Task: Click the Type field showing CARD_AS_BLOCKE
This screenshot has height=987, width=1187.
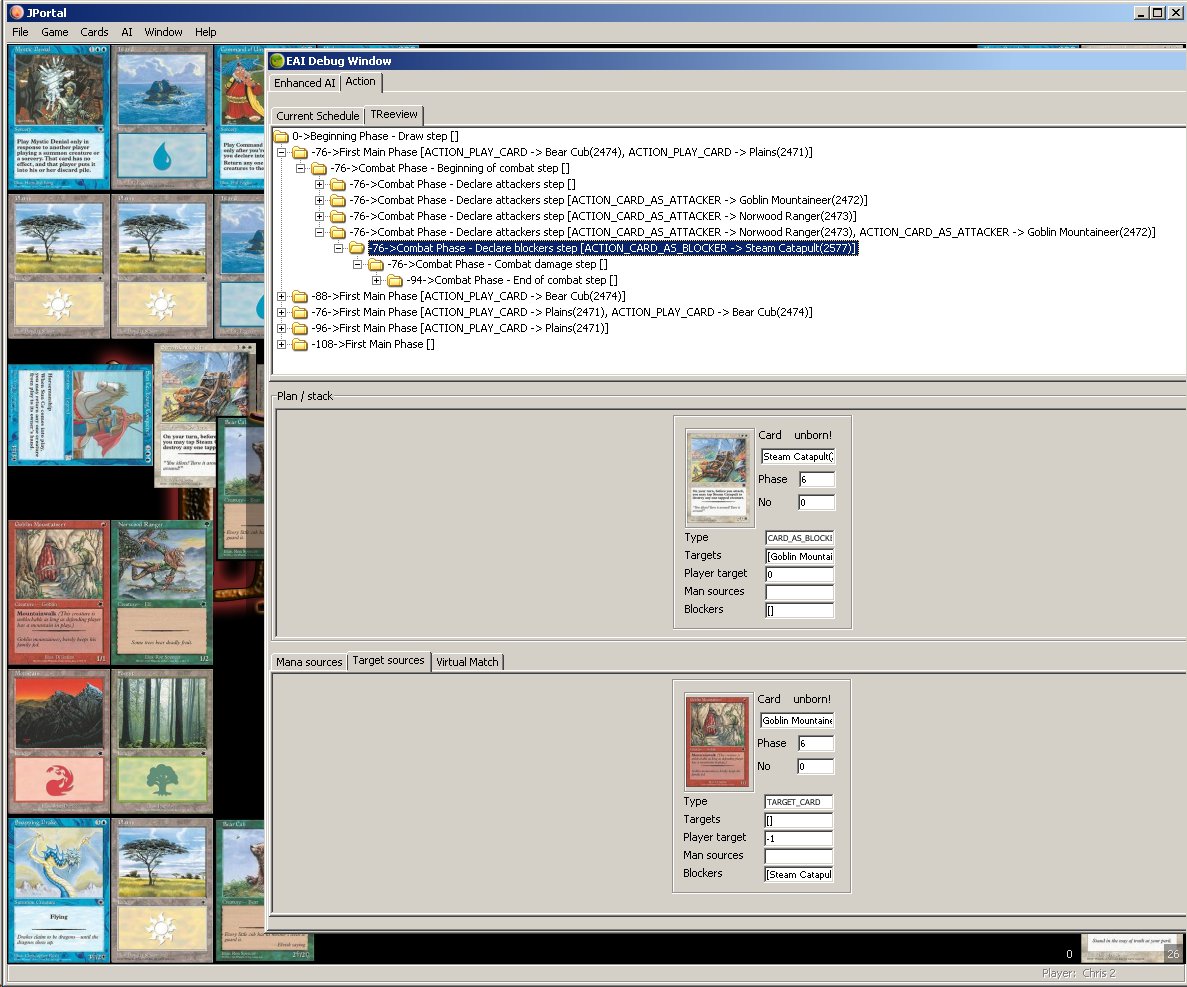Action: point(799,538)
